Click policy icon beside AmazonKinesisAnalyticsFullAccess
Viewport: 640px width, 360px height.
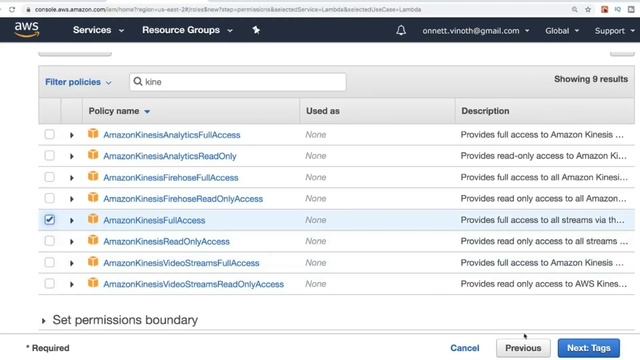point(93,133)
